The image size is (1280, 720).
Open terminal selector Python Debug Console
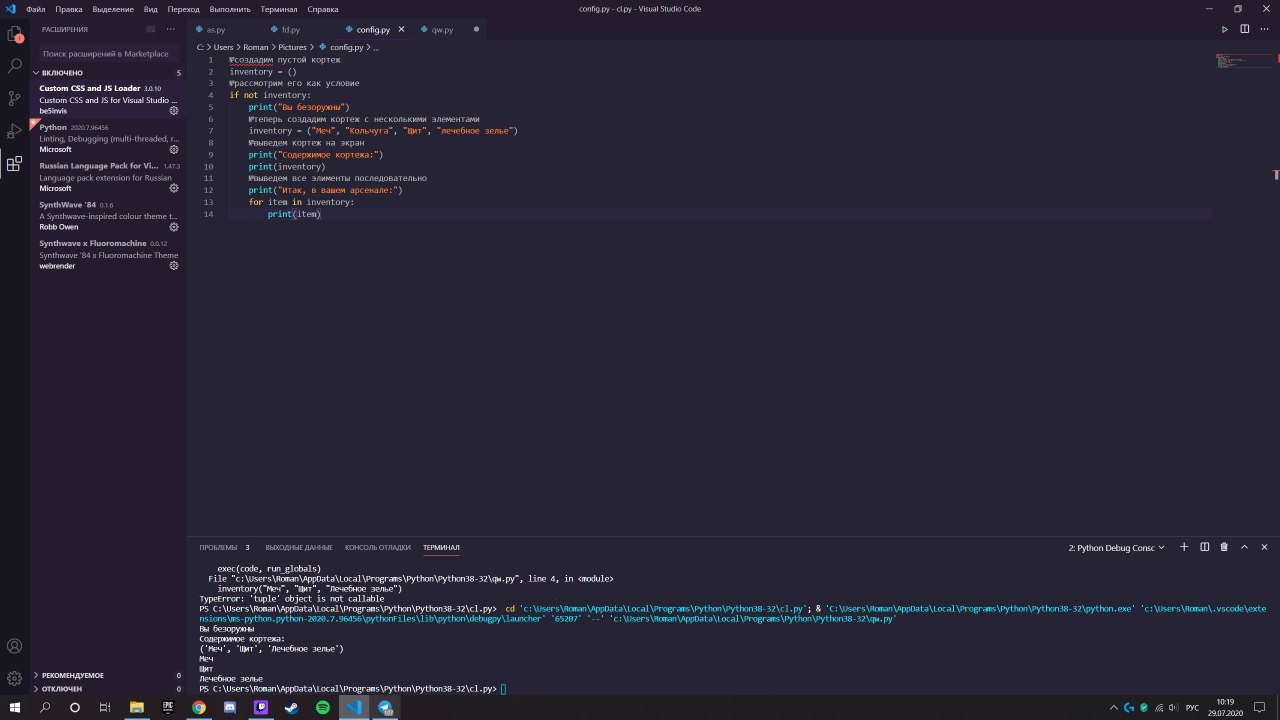click(1117, 548)
